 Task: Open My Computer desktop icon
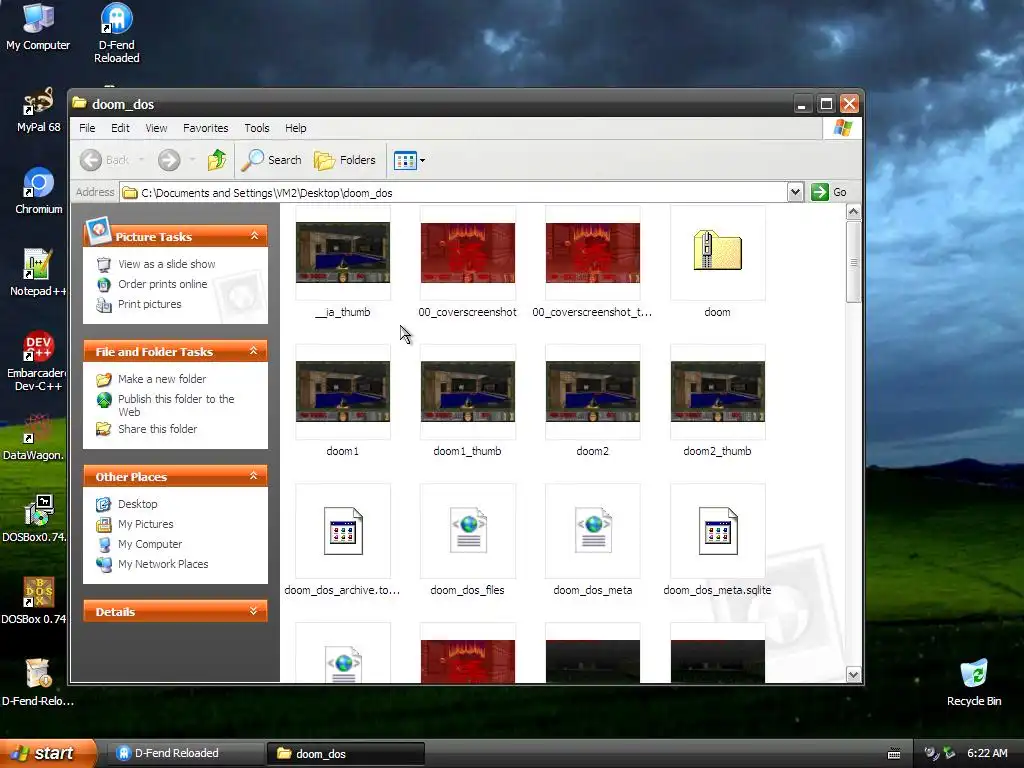click(x=38, y=26)
